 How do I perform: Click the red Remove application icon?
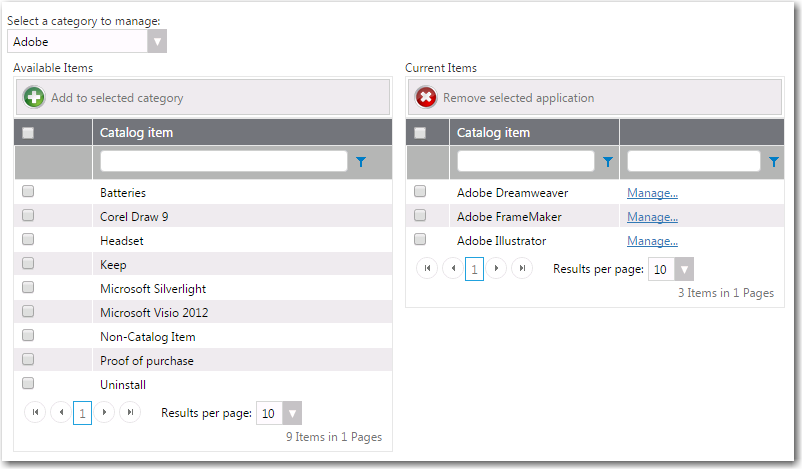pyautogui.click(x=426, y=97)
